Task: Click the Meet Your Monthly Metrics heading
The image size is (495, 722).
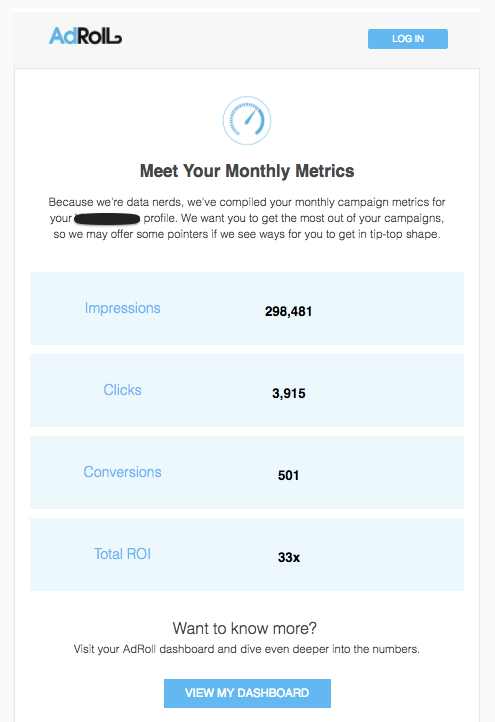Action: 247,171
